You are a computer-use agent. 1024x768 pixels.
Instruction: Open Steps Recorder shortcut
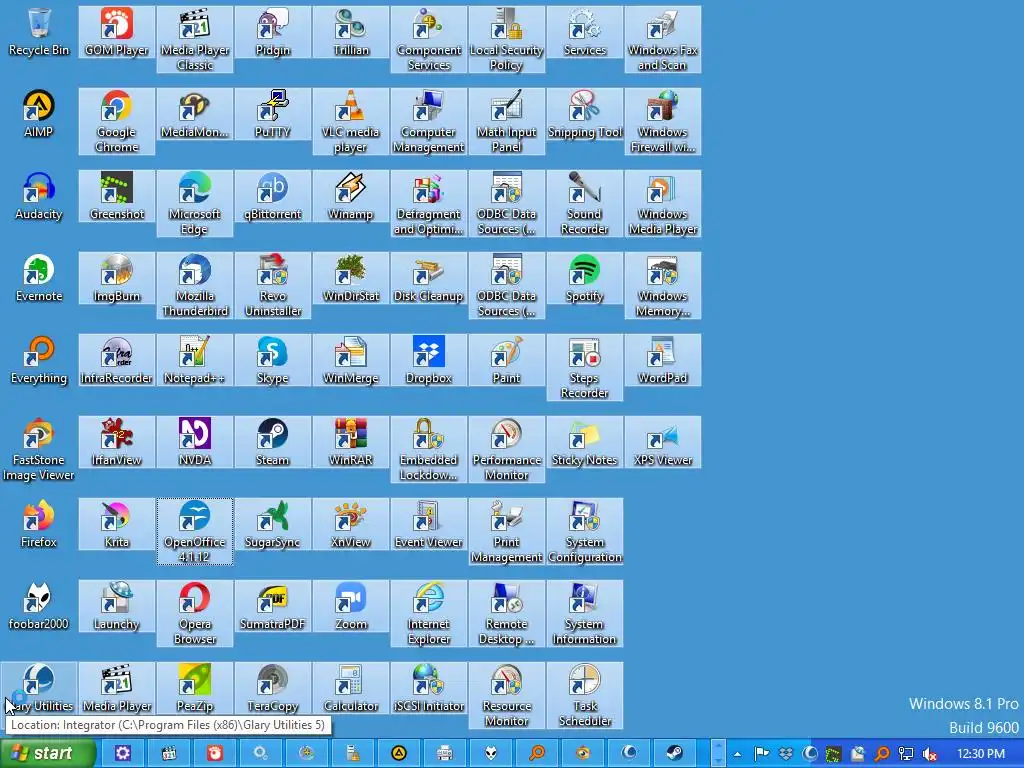[584, 368]
